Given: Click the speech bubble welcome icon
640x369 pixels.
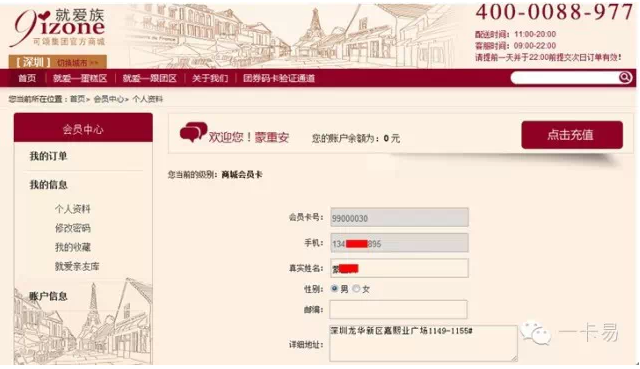Looking at the screenshot, I should 193,132.
